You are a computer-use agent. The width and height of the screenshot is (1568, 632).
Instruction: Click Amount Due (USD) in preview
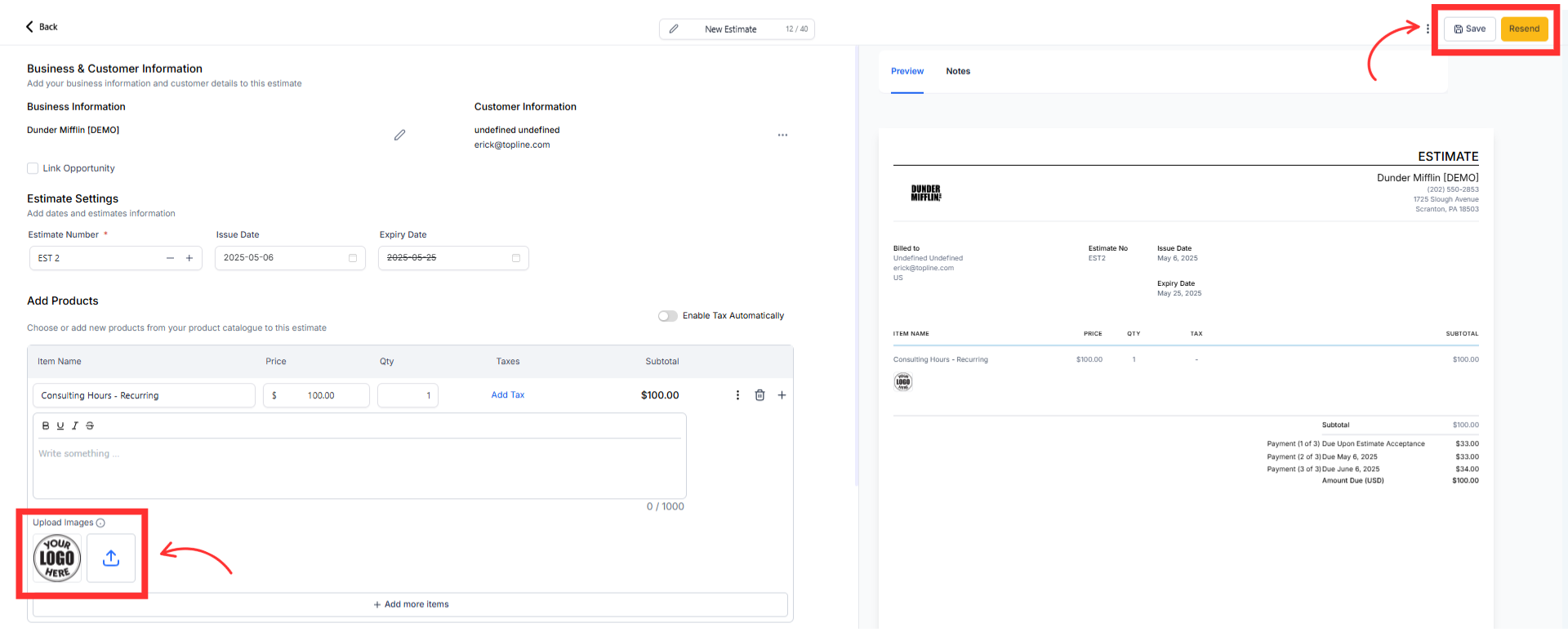(x=1353, y=481)
